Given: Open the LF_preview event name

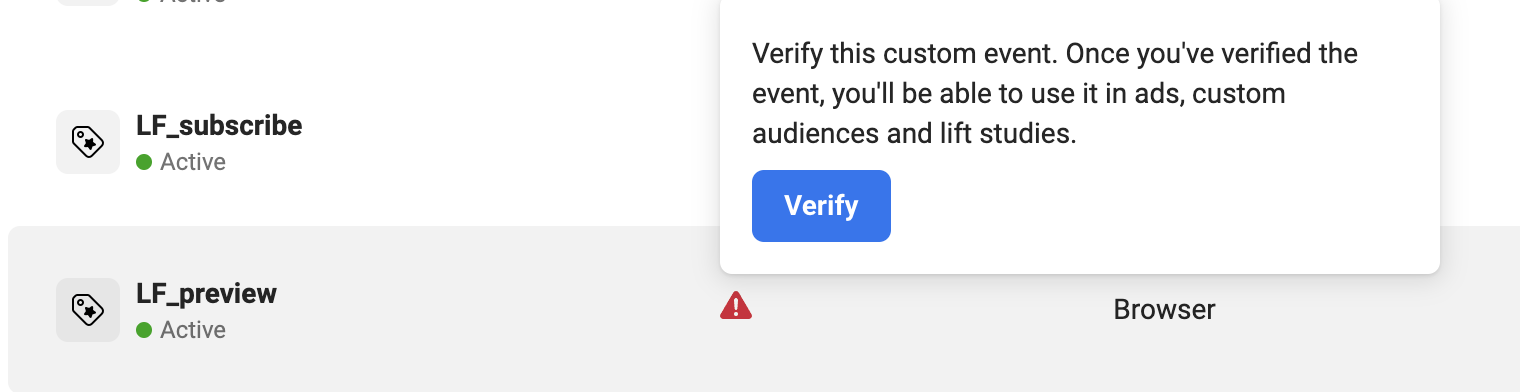Looking at the screenshot, I should [206, 294].
